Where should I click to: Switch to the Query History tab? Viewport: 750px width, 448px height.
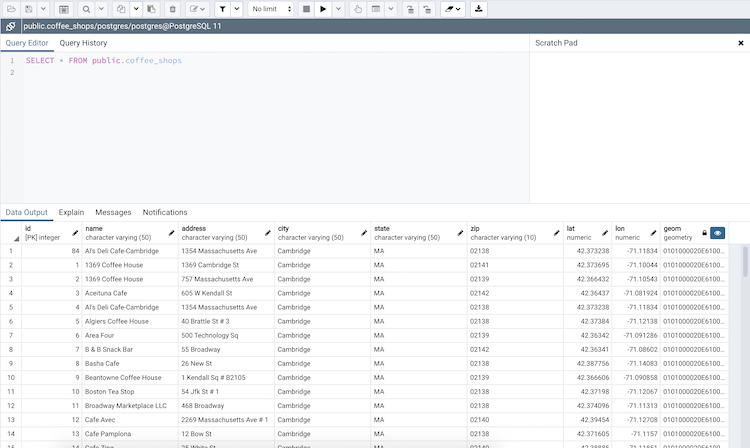coord(83,43)
